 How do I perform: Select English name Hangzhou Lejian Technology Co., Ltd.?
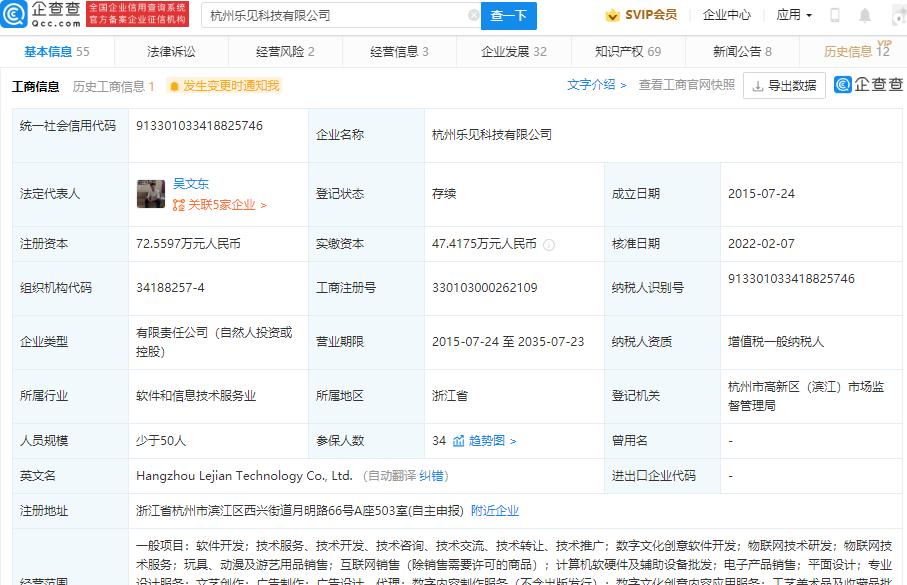[x=244, y=476]
